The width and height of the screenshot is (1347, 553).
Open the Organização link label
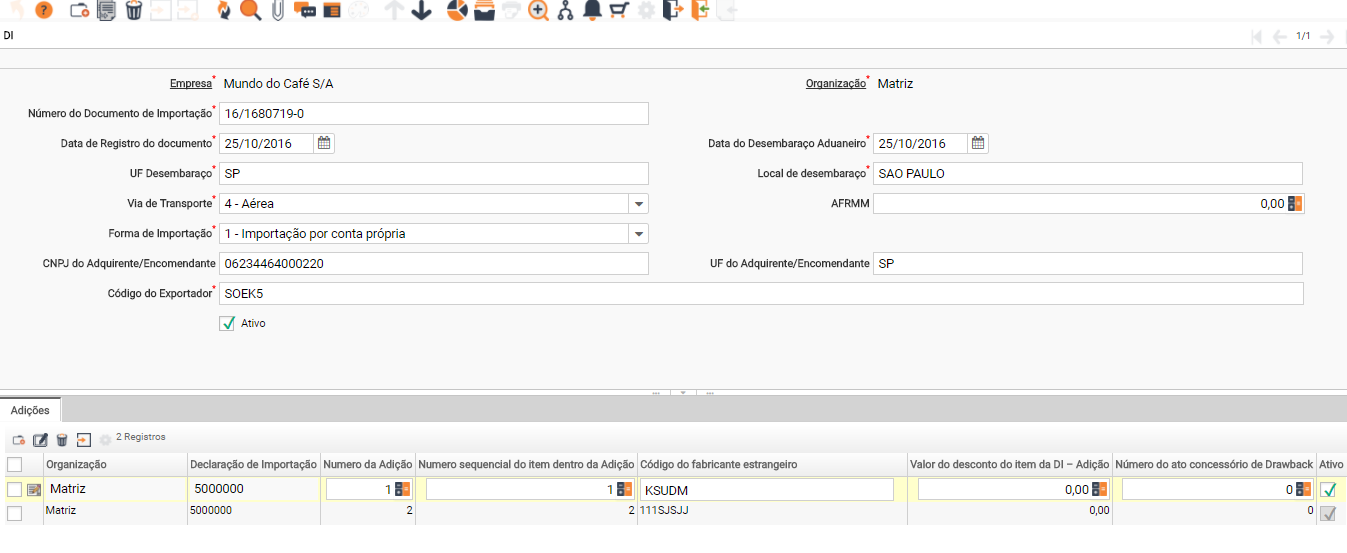point(836,84)
